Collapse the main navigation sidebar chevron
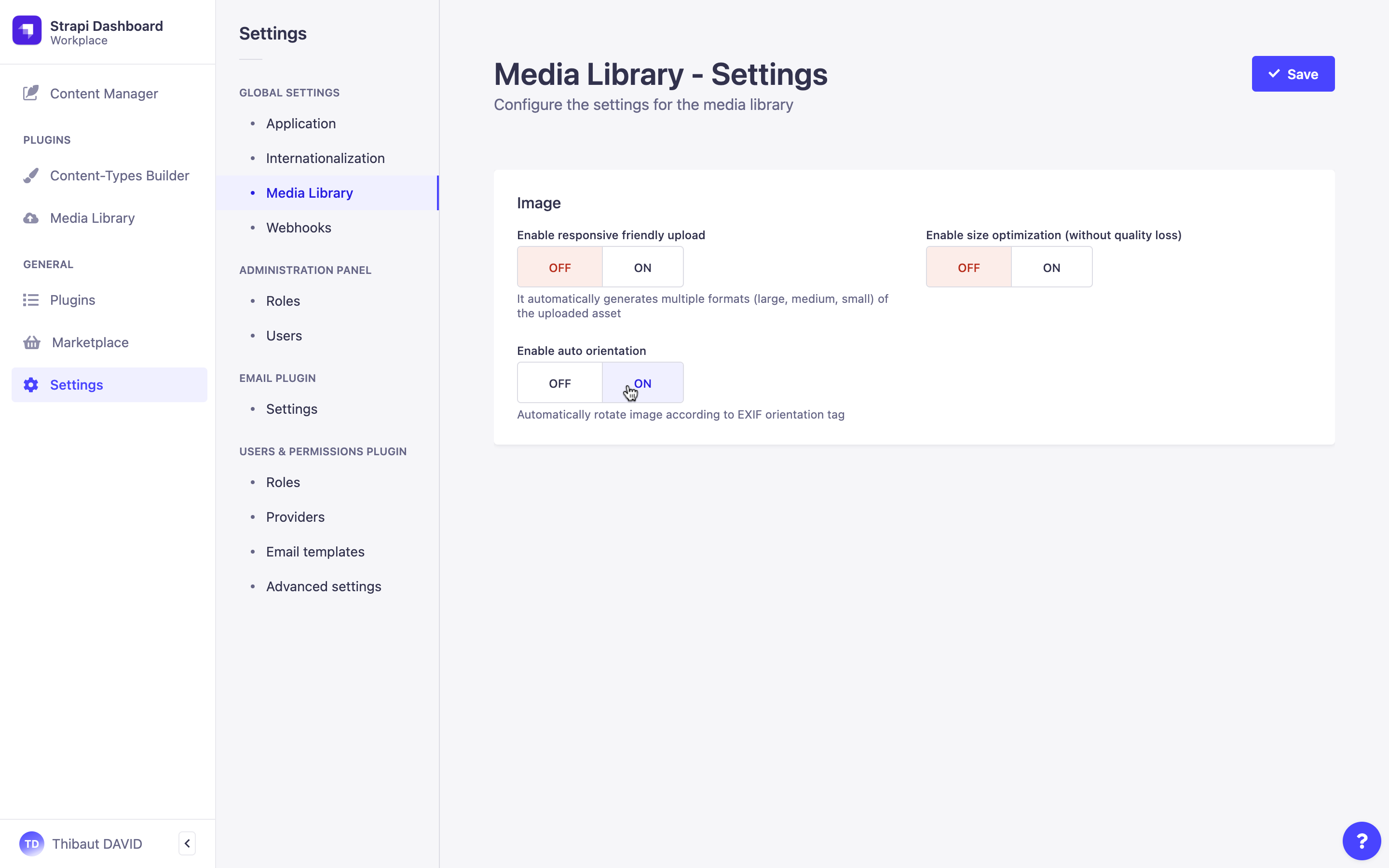 point(187,843)
